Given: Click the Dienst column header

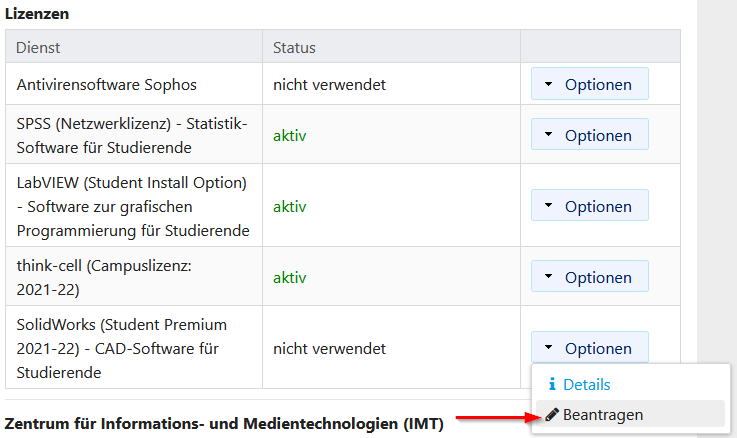Looking at the screenshot, I should 38,47.
